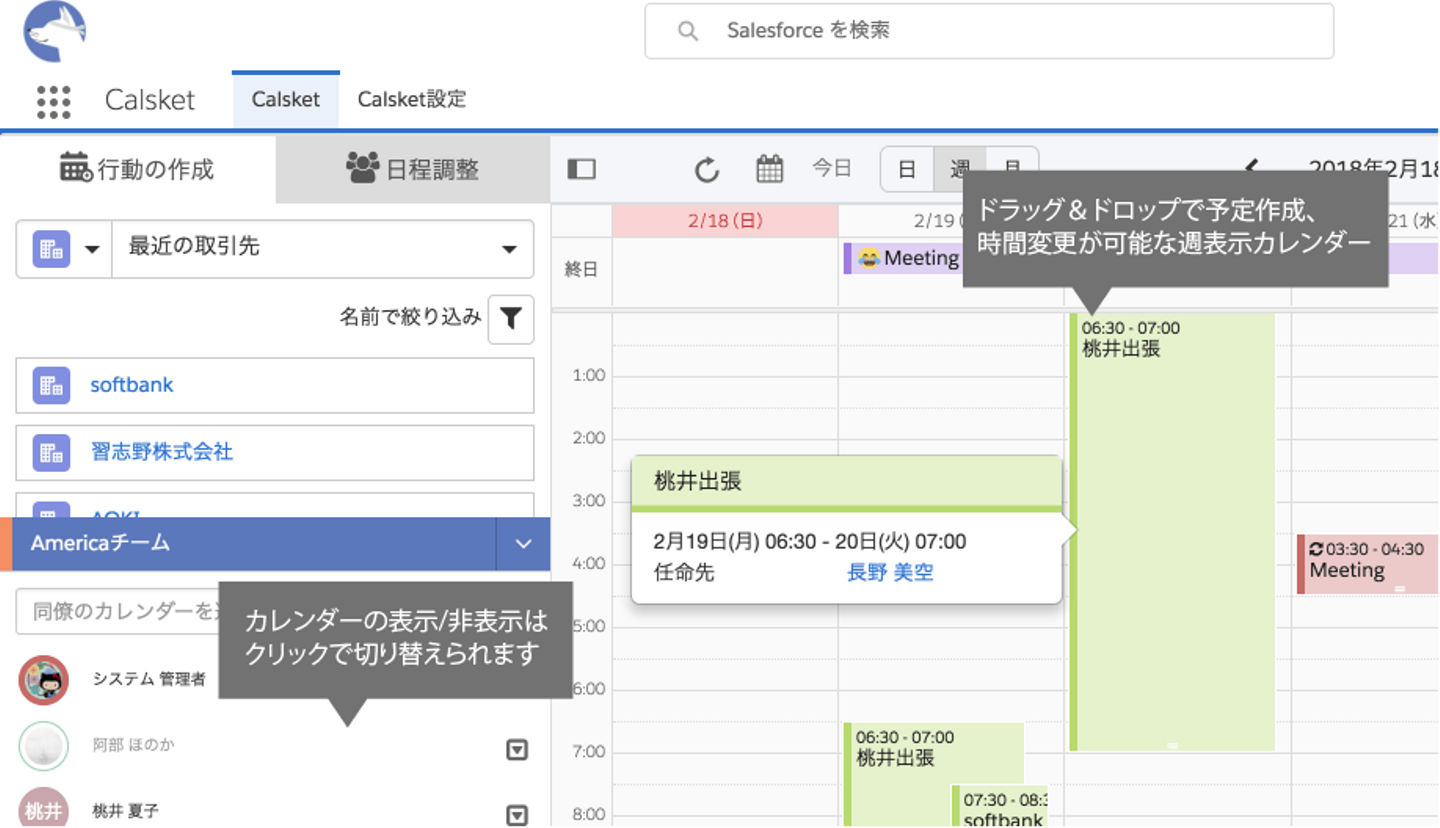The height and width of the screenshot is (828, 1440).
Task: Click the Calsket bird logo
Action: point(55,31)
